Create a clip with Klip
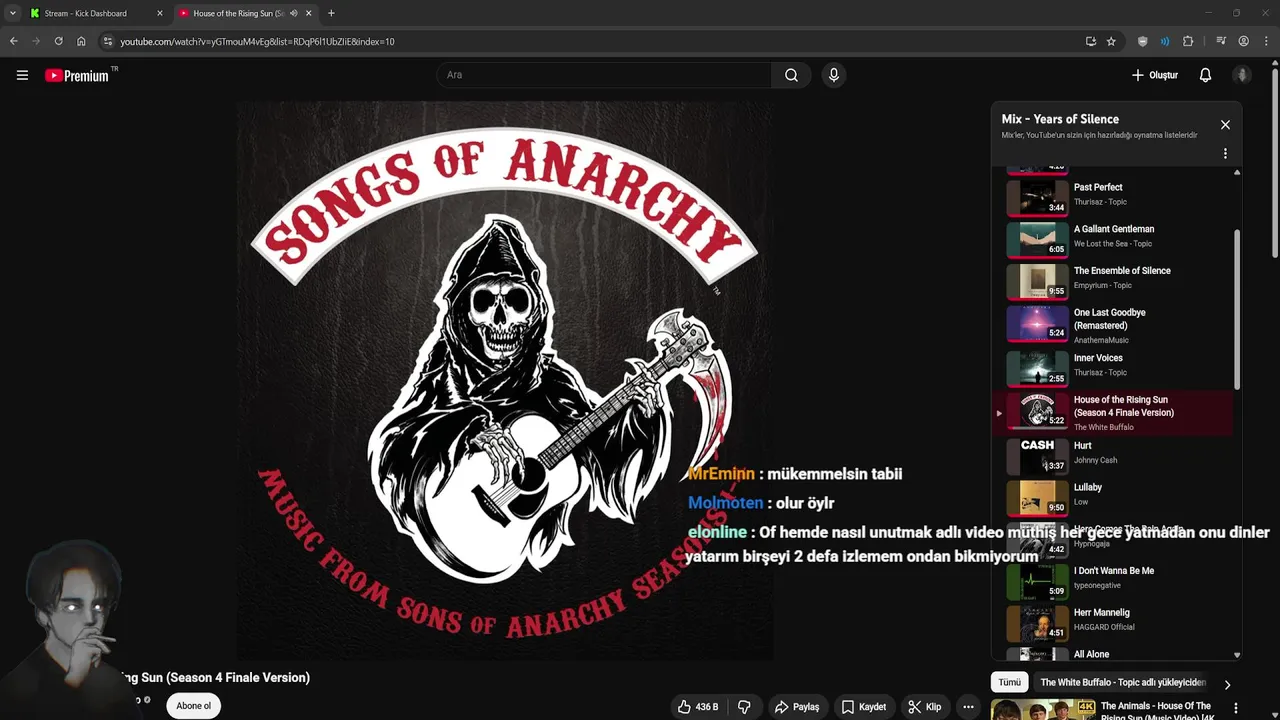The image size is (1280, 720). pyautogui.click(x=925, y=707)
